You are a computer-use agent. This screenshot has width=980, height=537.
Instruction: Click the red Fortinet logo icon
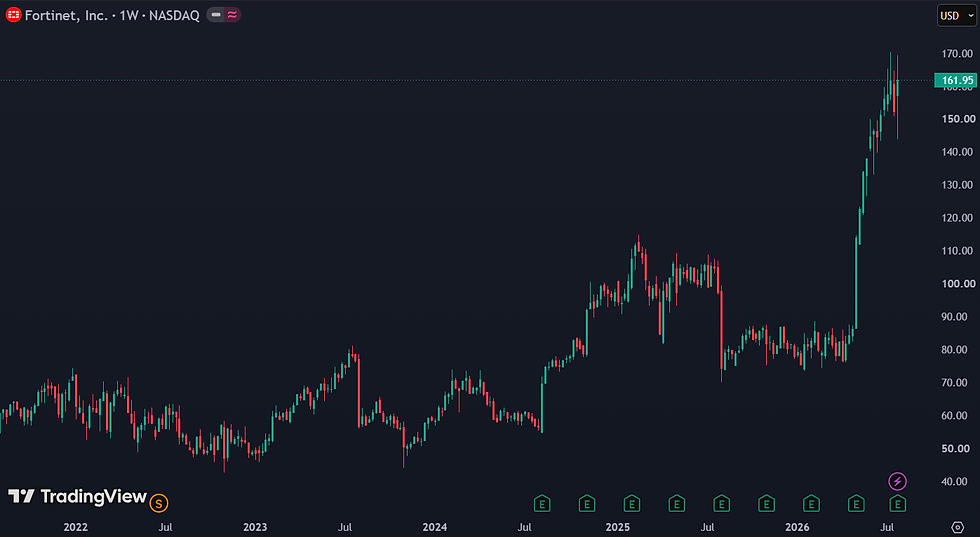tap(13, 15)
